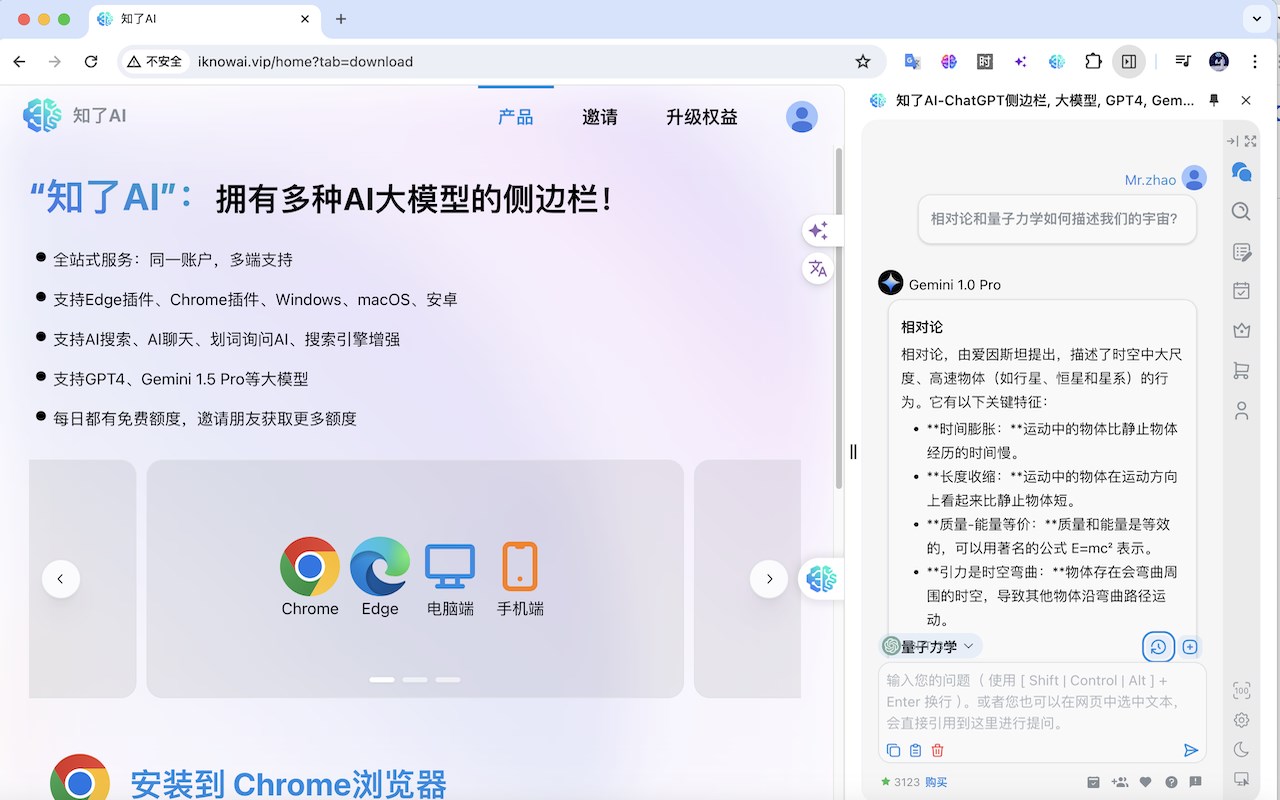Open the Chrome profile avatar menu
The image size is (1280, 800).
click(1219, 61)
